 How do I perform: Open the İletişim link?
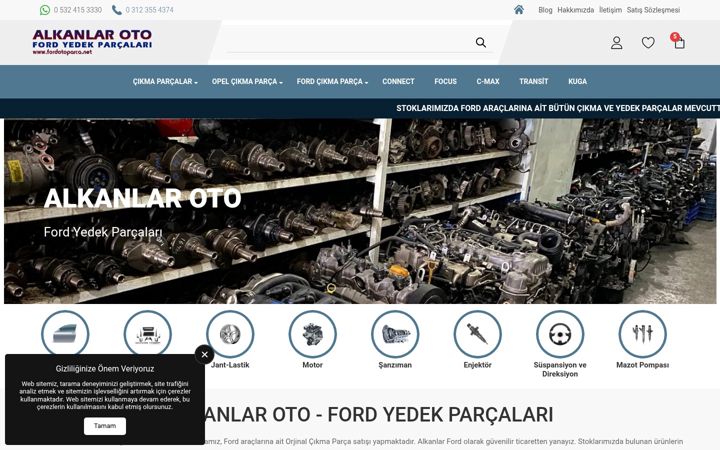pos(610,10)
